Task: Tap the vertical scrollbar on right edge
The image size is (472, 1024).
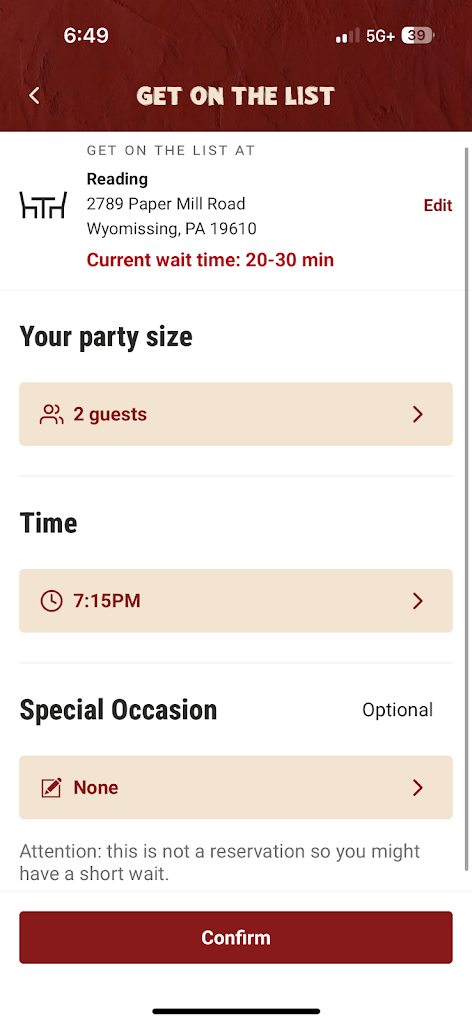Action: tap(467, 509)
